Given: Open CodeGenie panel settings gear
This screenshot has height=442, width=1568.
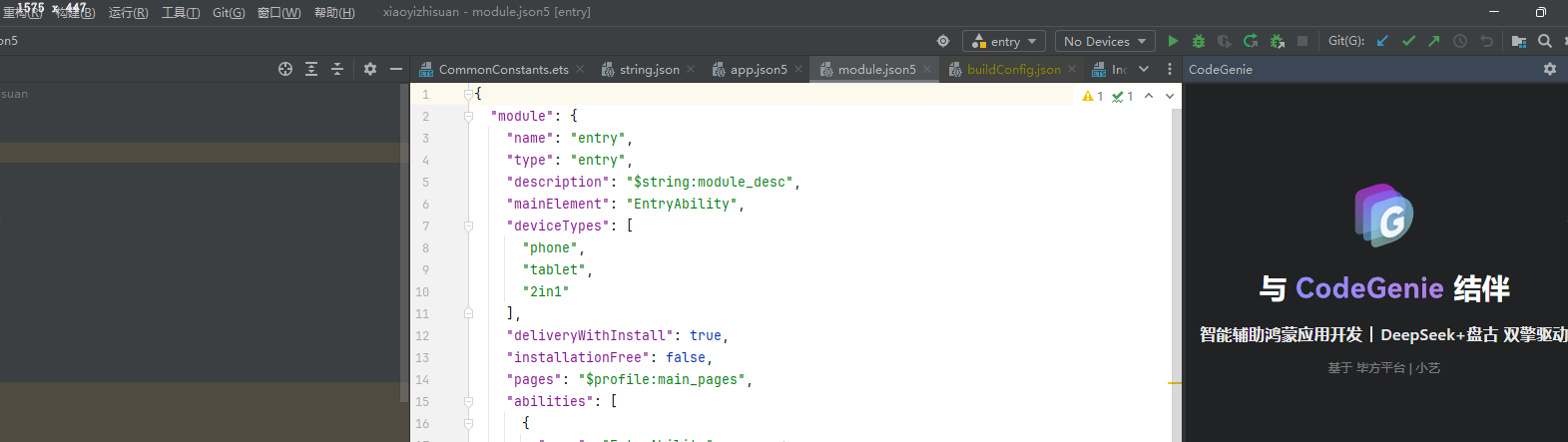Looking at the screenshot, I should click(1549, 69).
